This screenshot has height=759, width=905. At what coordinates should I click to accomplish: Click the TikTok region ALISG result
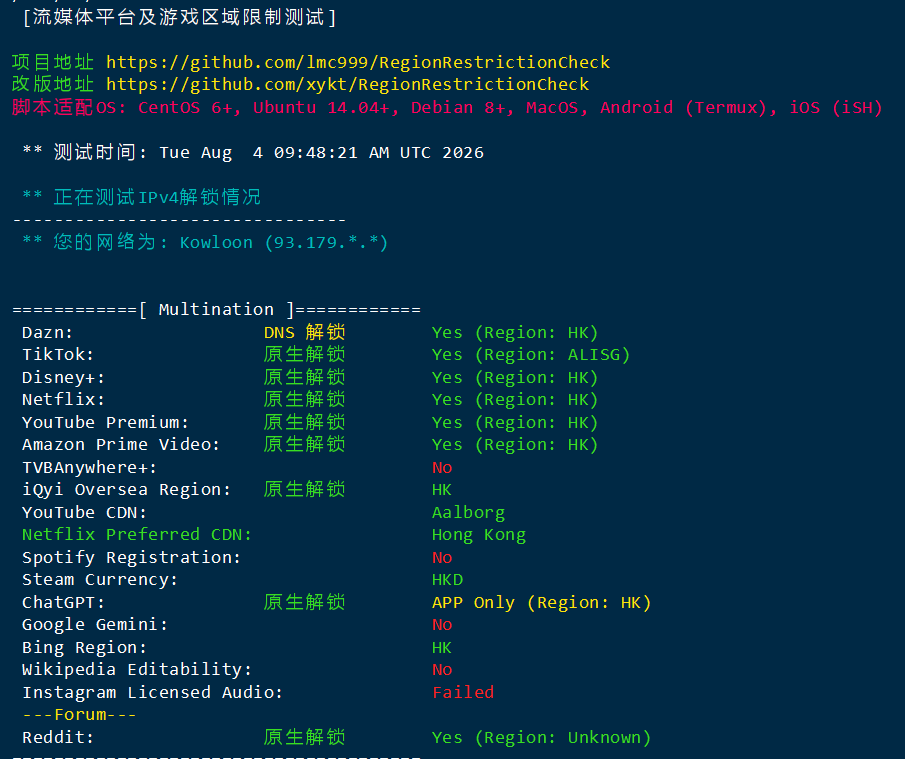pos(530,354)
